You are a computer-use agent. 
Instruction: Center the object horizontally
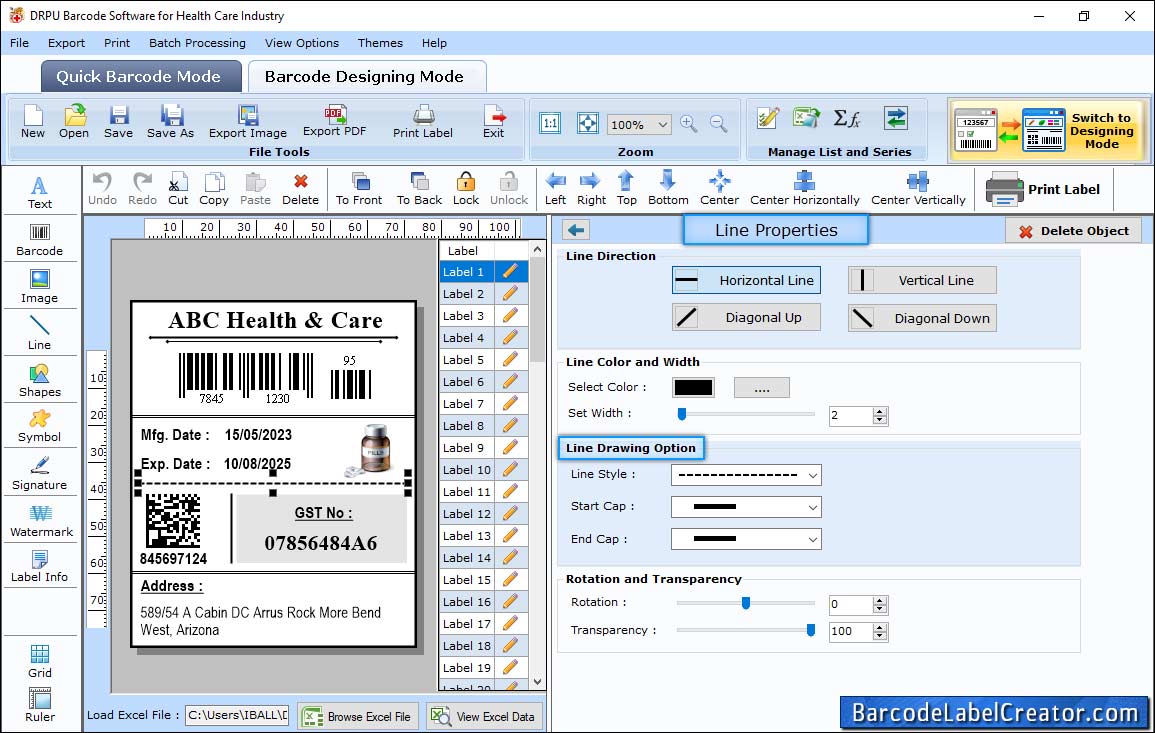coord(804,189)
